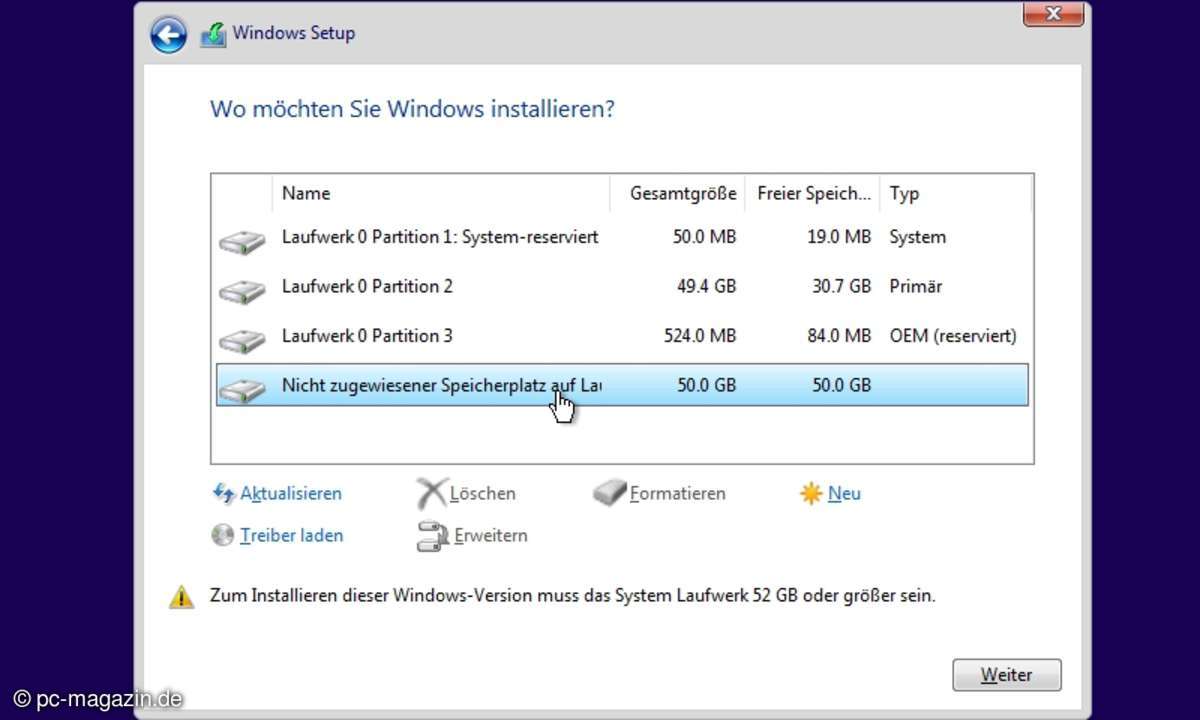Click the Erweitern link
Screen dimensions: 1200x720
pos(491,535)
